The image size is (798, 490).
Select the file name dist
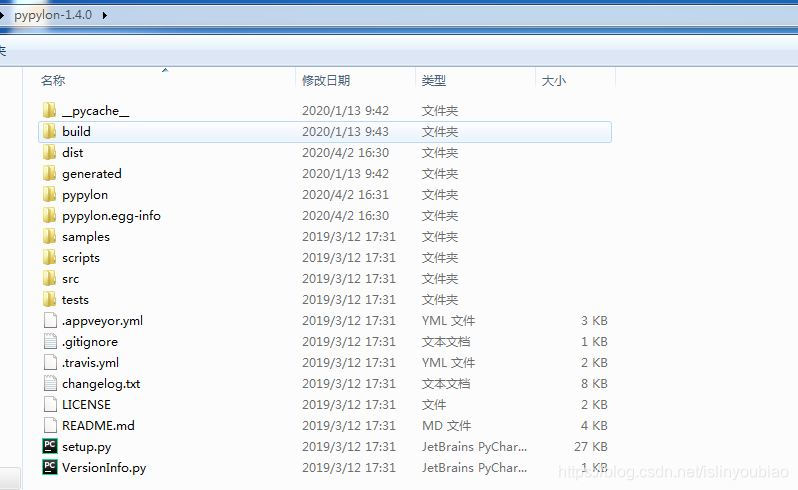coord(72,152)
